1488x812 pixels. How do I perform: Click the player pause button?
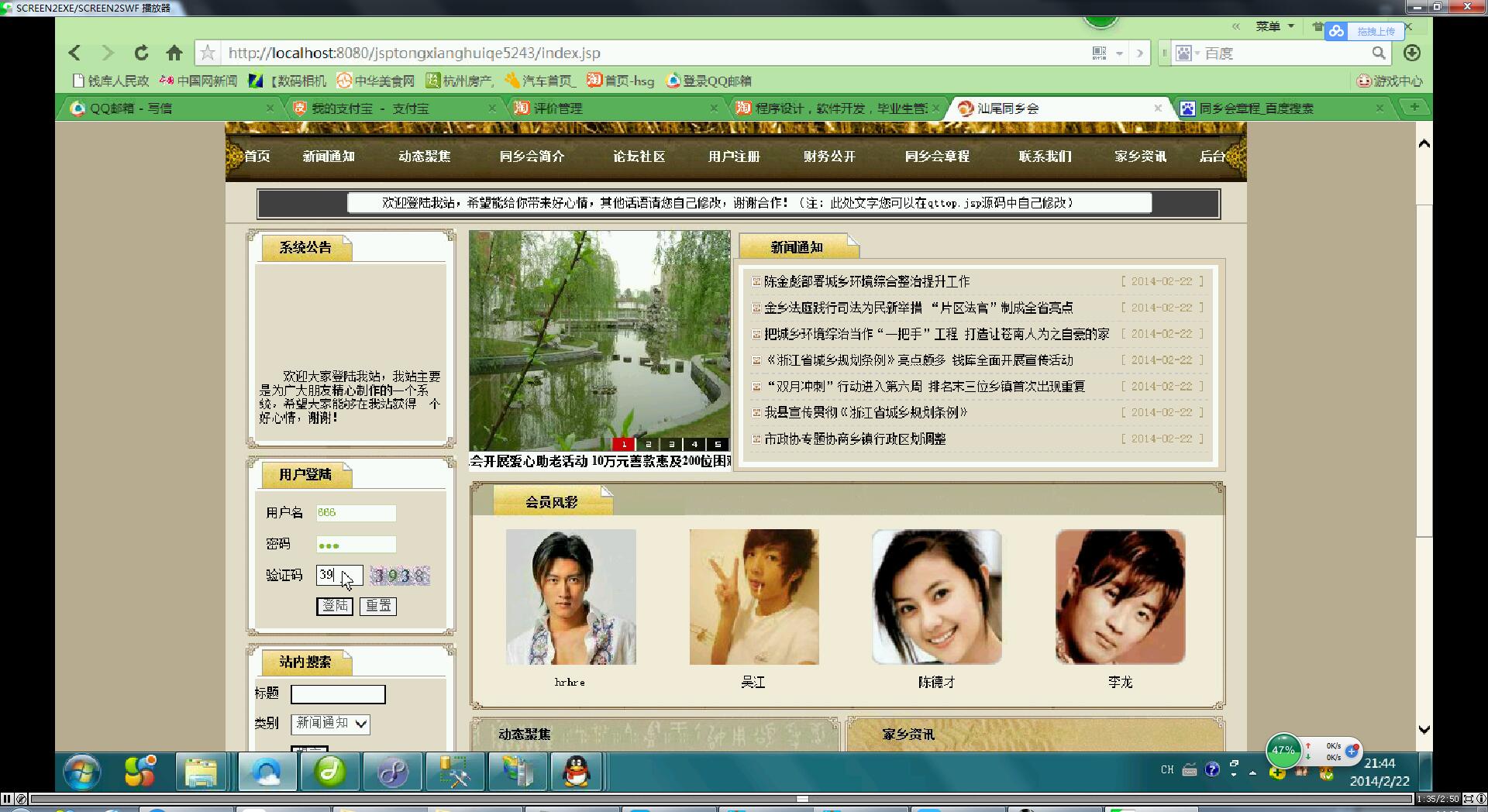click(7, 799)
